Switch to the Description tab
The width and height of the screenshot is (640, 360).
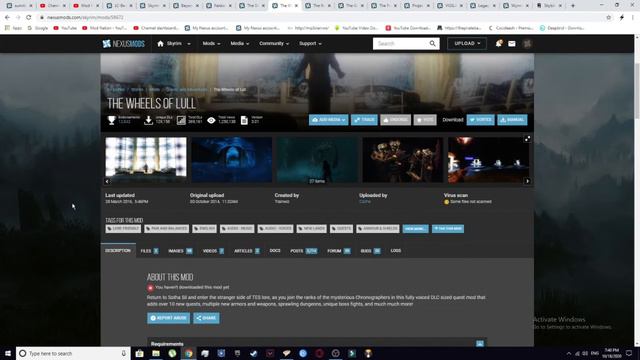(118, 251)
